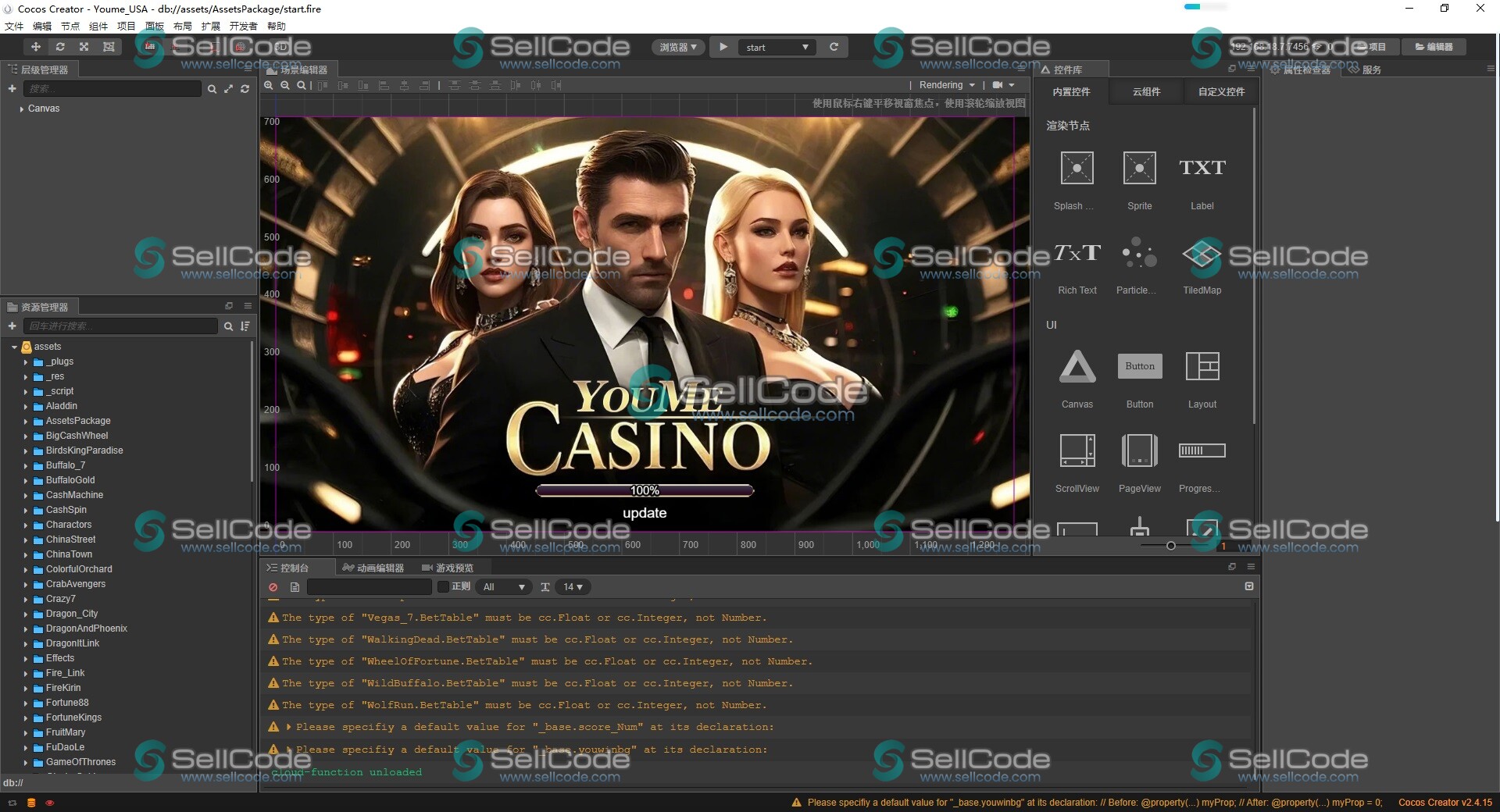Toggle the 正则 regex checkbox in console
Image resolution: width=1500 pixels, height=812 pixels.
pyautogui.click(x=444, y=587)
